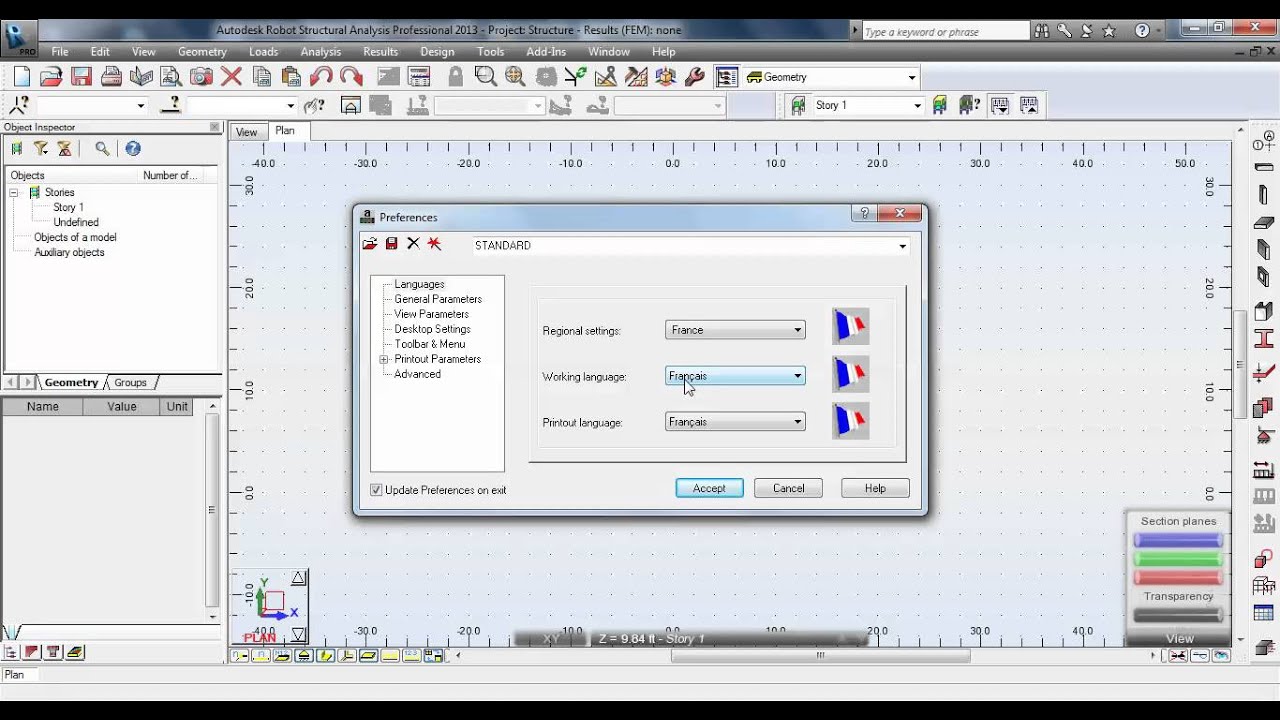
Task: Open a project with the folder icon
Action: [x=51, y=77]
